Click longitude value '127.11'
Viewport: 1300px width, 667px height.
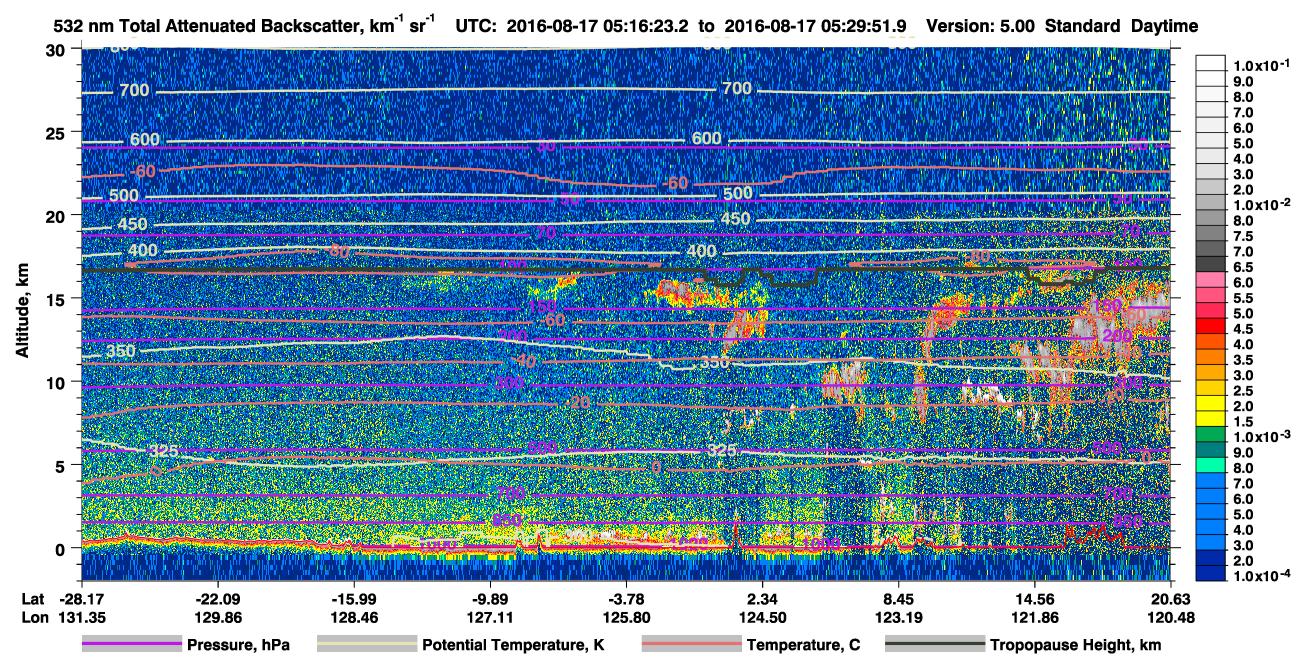pos(490,617)
